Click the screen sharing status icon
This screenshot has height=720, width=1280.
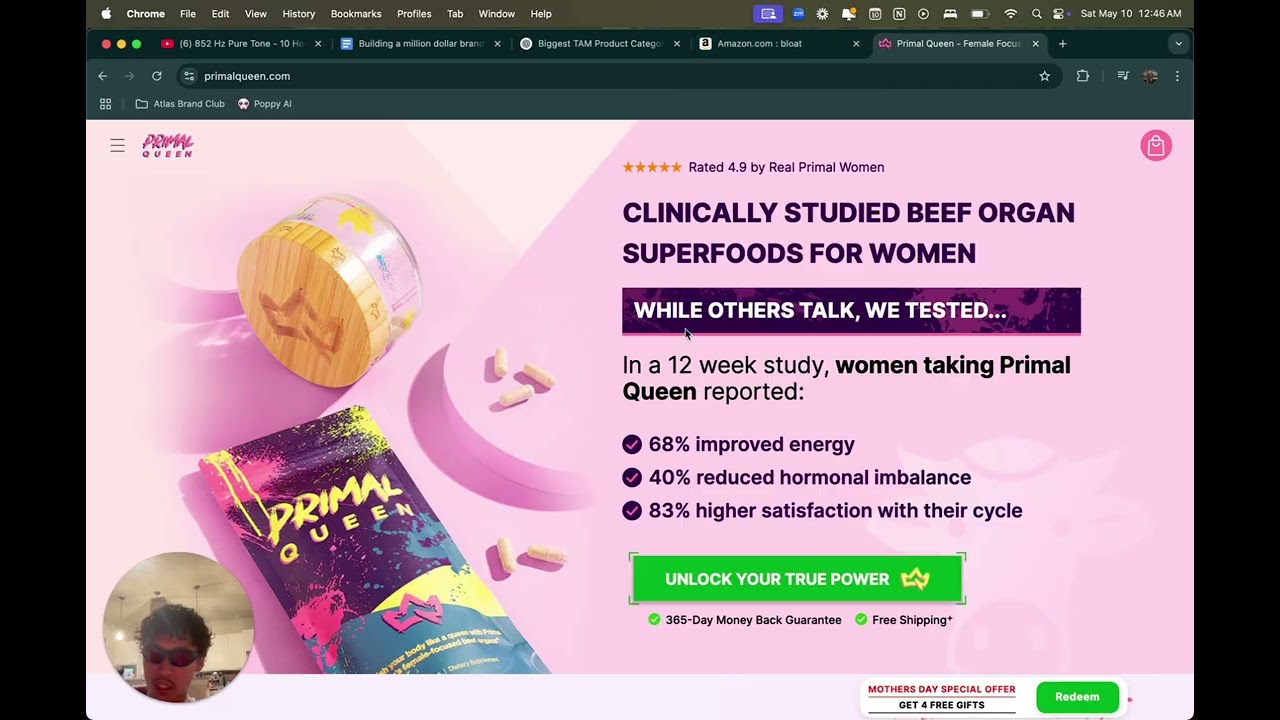pyautogui.click(x=768, y=14)
